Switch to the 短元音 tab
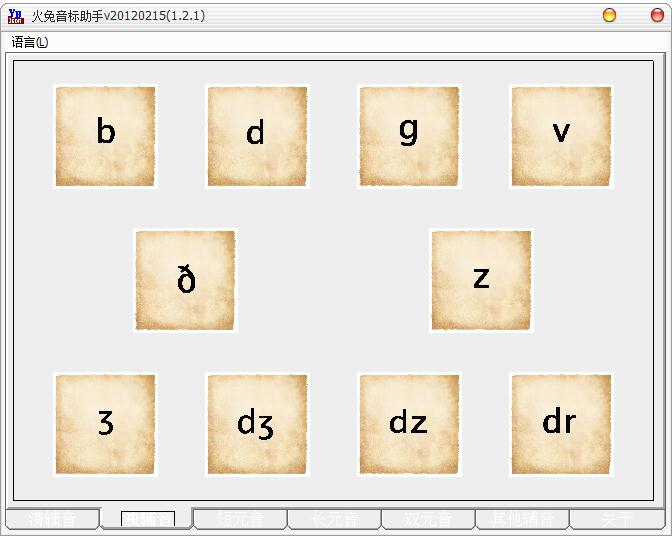Image resolution: width=672 pixels, height=536 pixels. pos(241,519)
